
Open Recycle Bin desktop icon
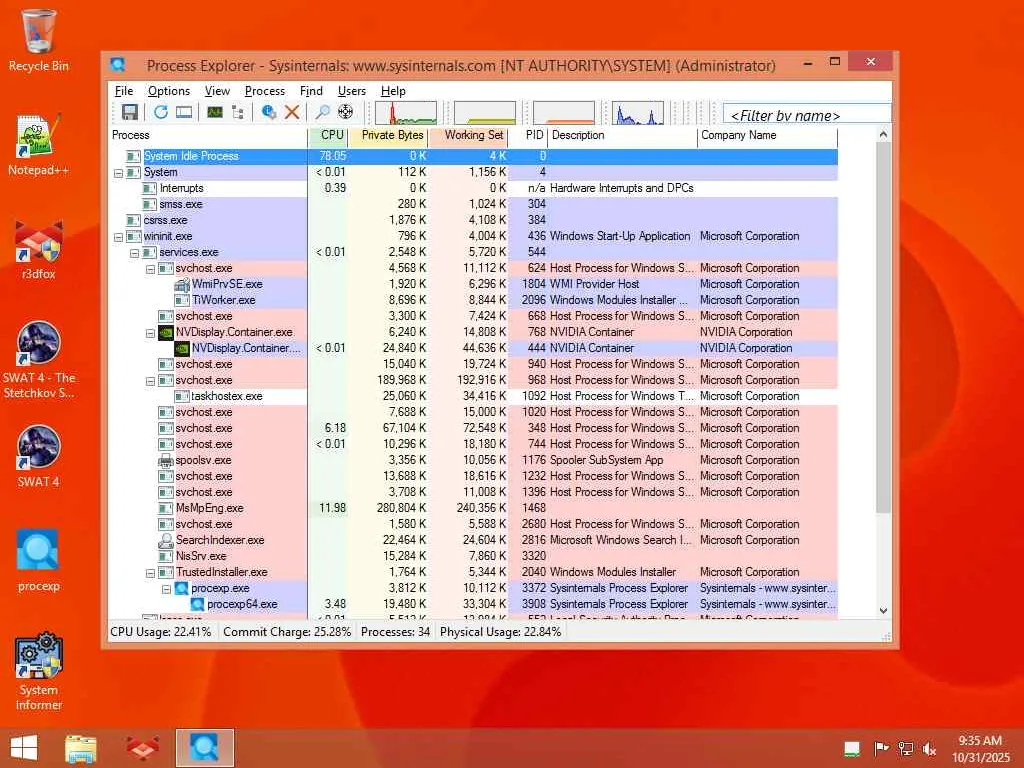(x=39, y=40)
